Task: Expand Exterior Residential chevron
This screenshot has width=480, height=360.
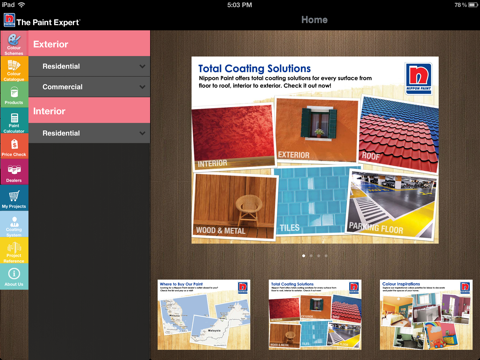Action: [x=142, y=66]
